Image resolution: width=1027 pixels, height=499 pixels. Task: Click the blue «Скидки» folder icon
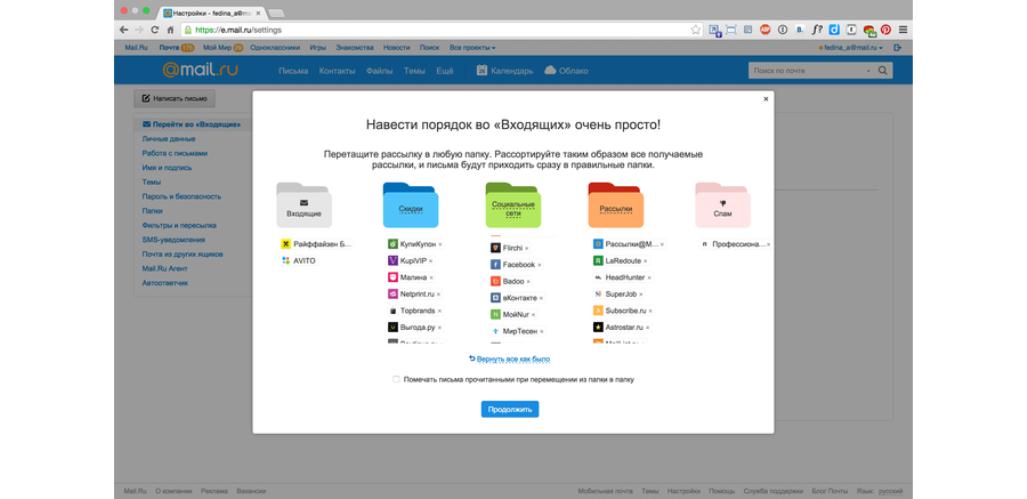[x=410, y=206]
